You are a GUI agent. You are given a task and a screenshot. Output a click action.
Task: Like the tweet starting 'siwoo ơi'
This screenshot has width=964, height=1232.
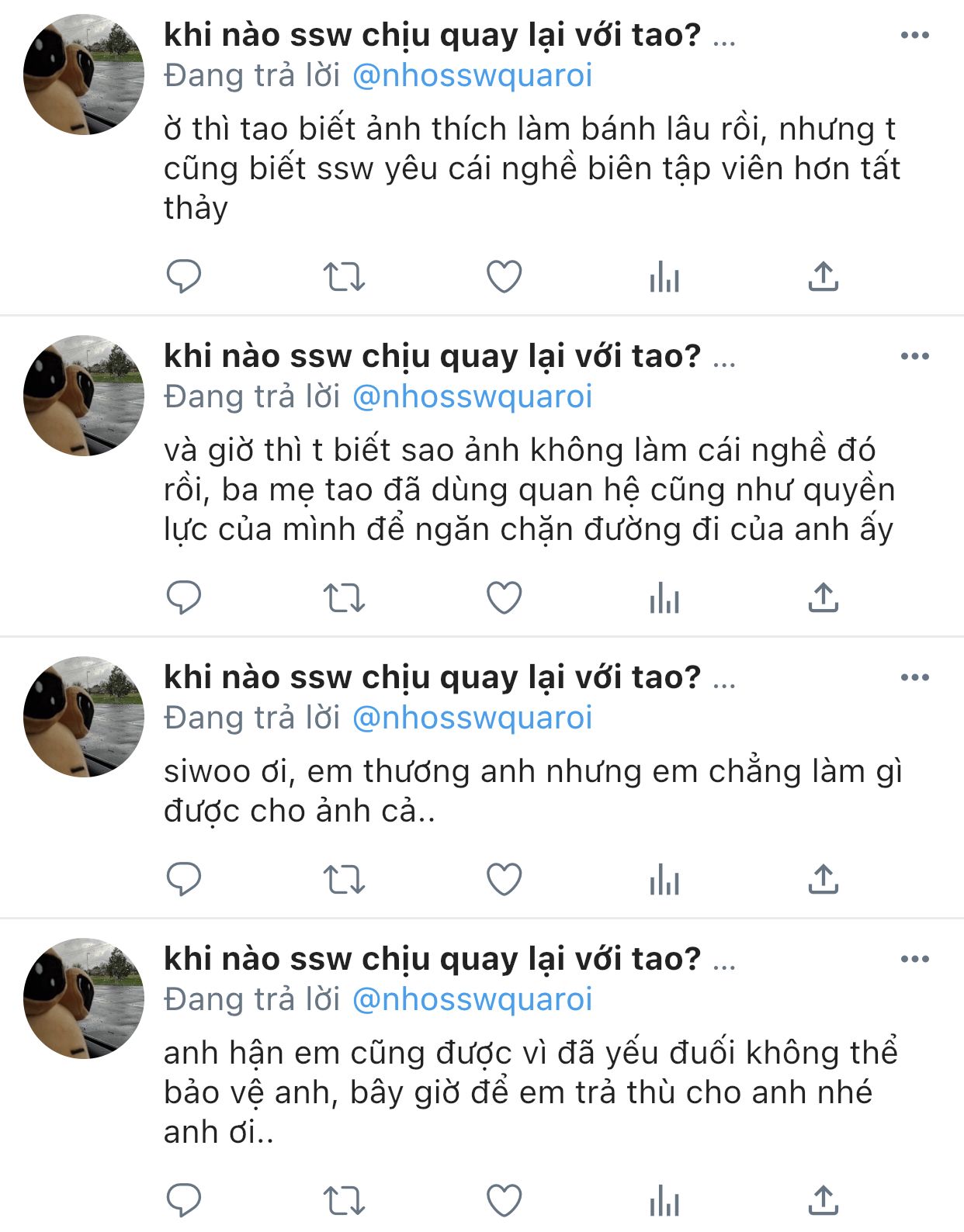tap(504, 880)
